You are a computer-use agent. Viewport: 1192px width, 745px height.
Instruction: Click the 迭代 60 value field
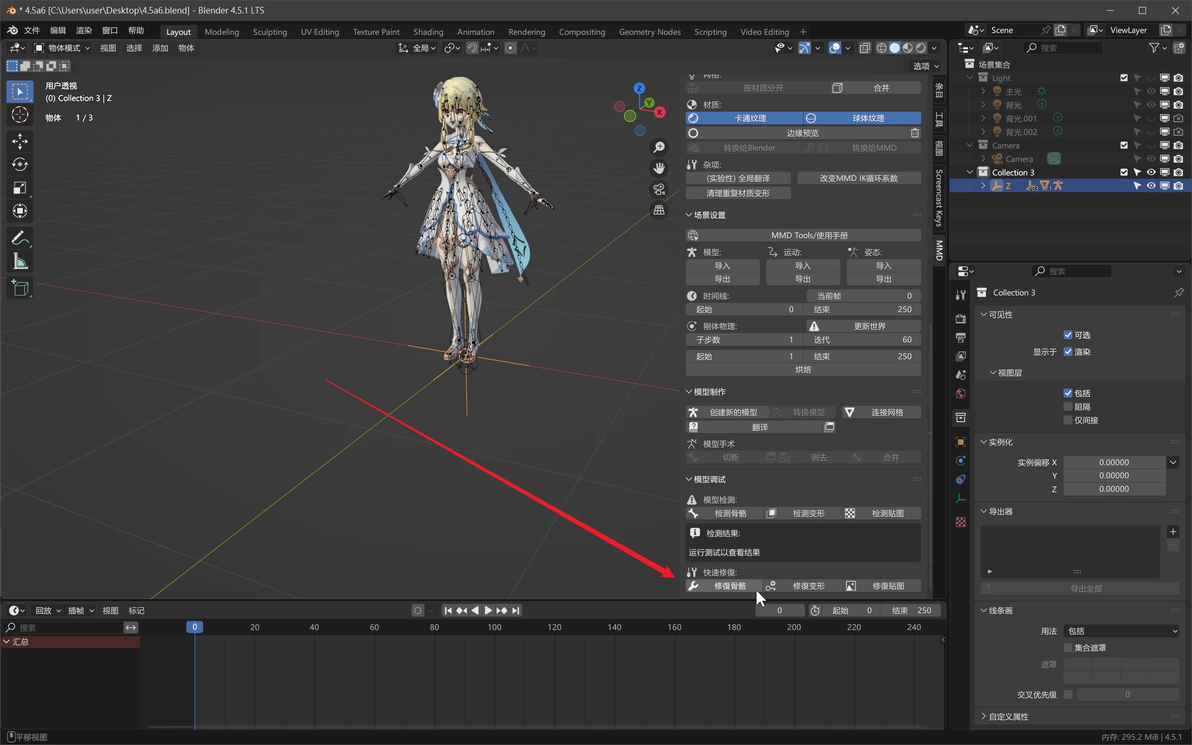click(862, 340)
